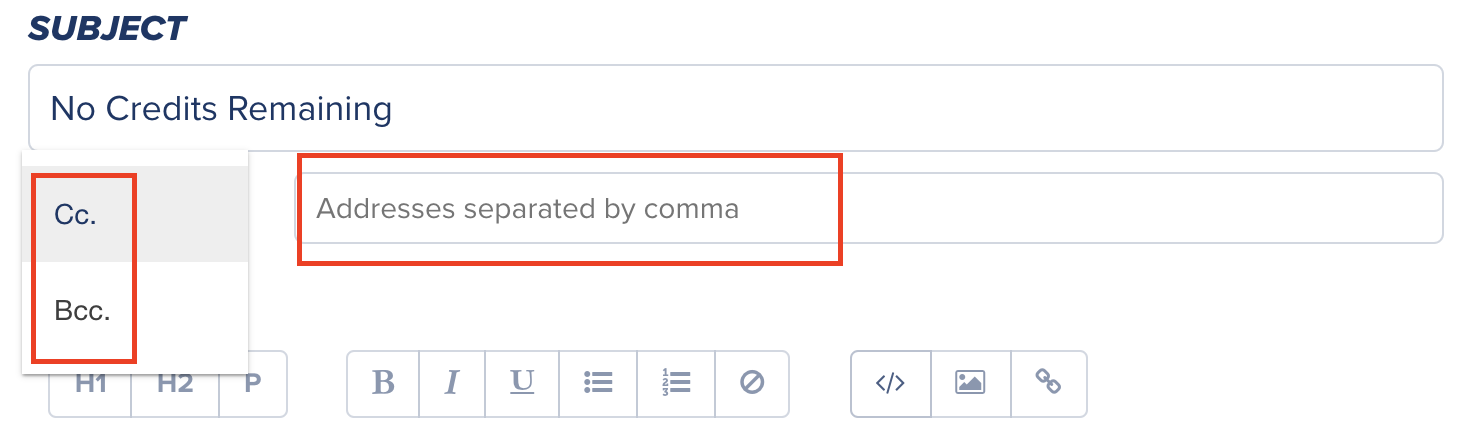This screenshot has width=1462, height=440.
Task: Insert a bulleted list
Action: [598, 383]
